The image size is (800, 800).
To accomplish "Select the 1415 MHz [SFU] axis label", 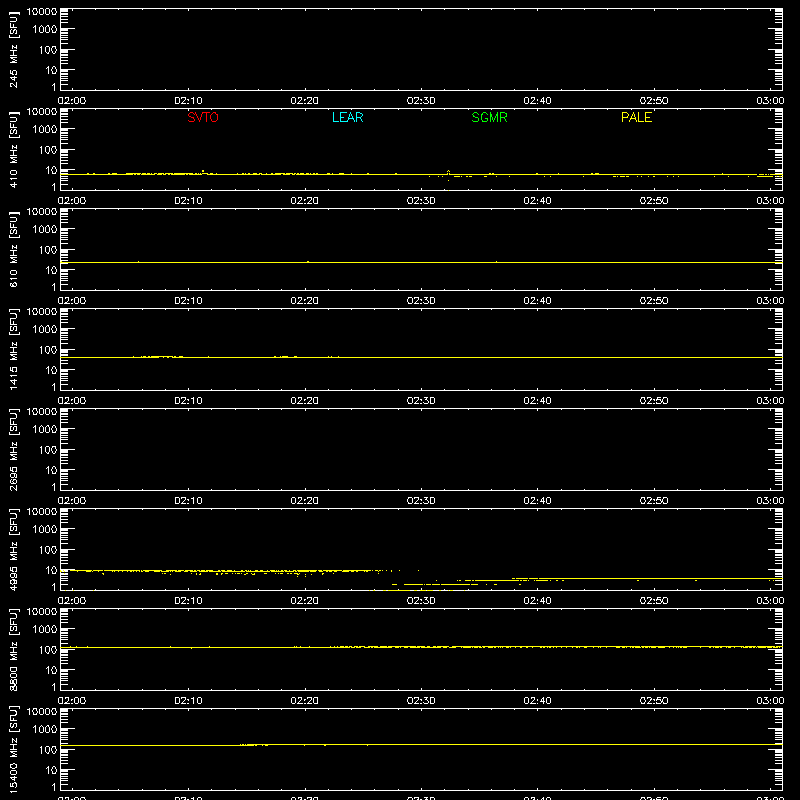I will coord(13,349).
